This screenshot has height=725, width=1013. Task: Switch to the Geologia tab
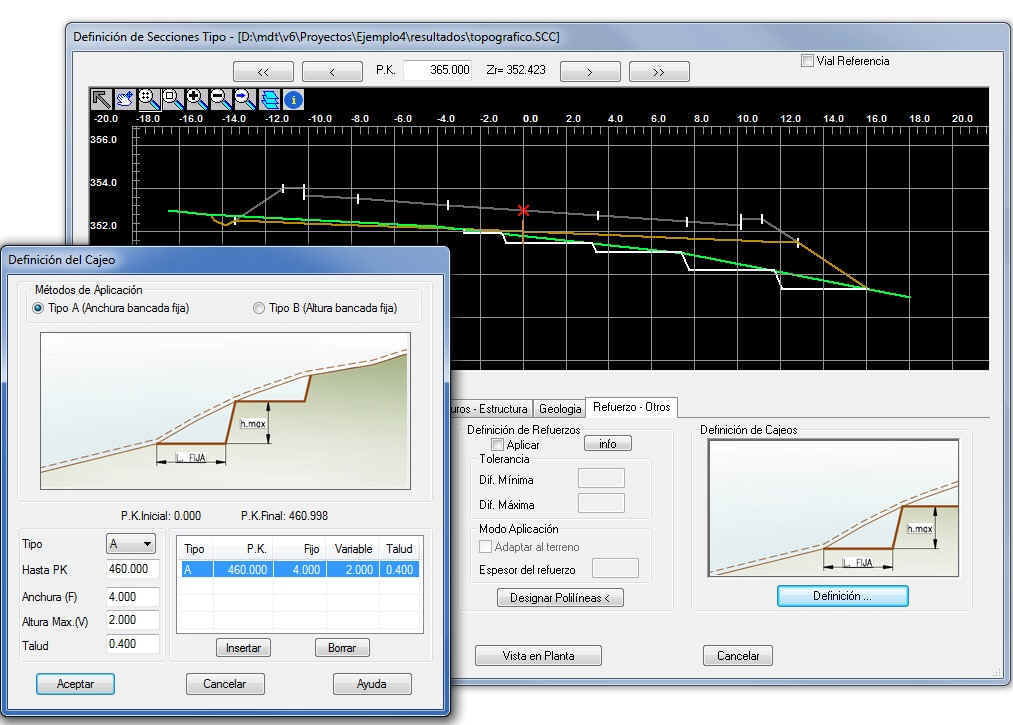pos(559,408)
